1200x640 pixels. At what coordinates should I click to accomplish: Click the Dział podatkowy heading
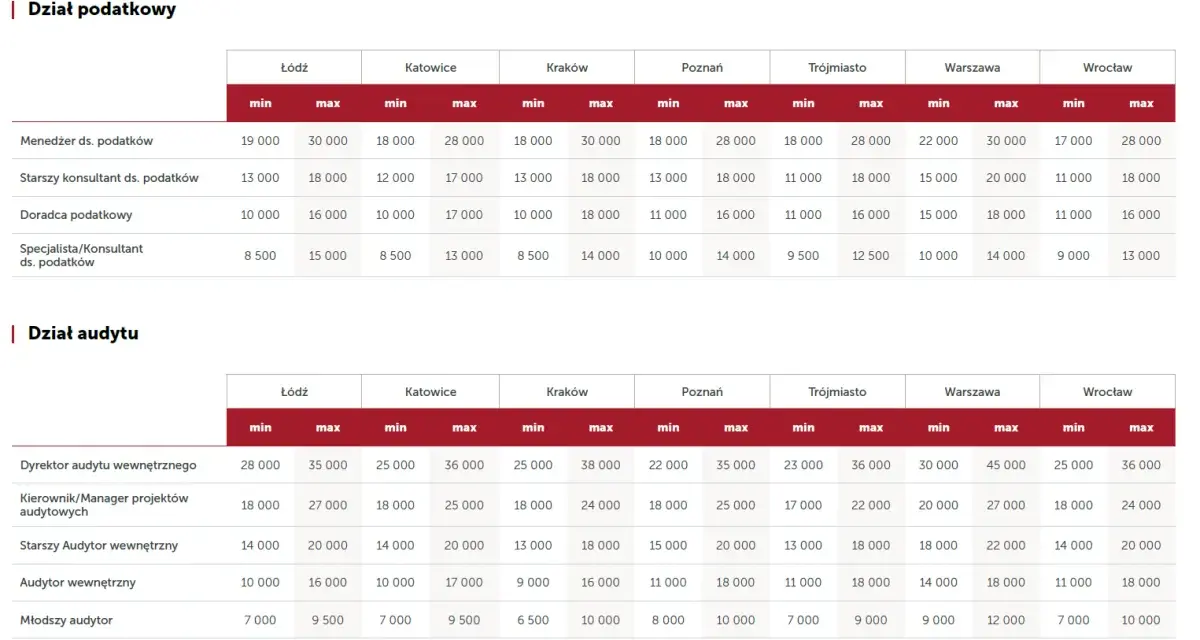(102, 10)
